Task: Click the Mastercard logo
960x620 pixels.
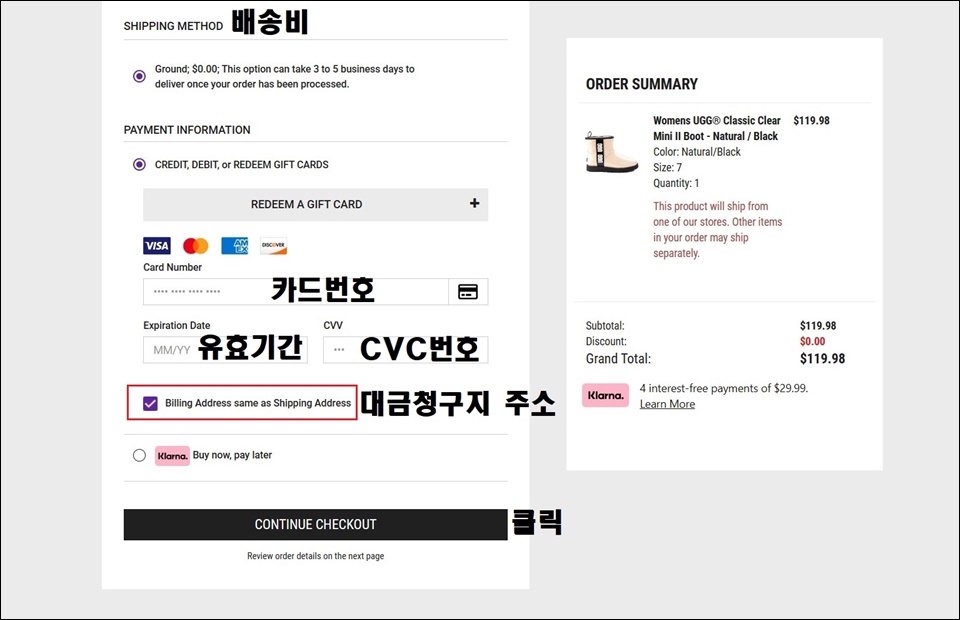Action: pos(196,245)
